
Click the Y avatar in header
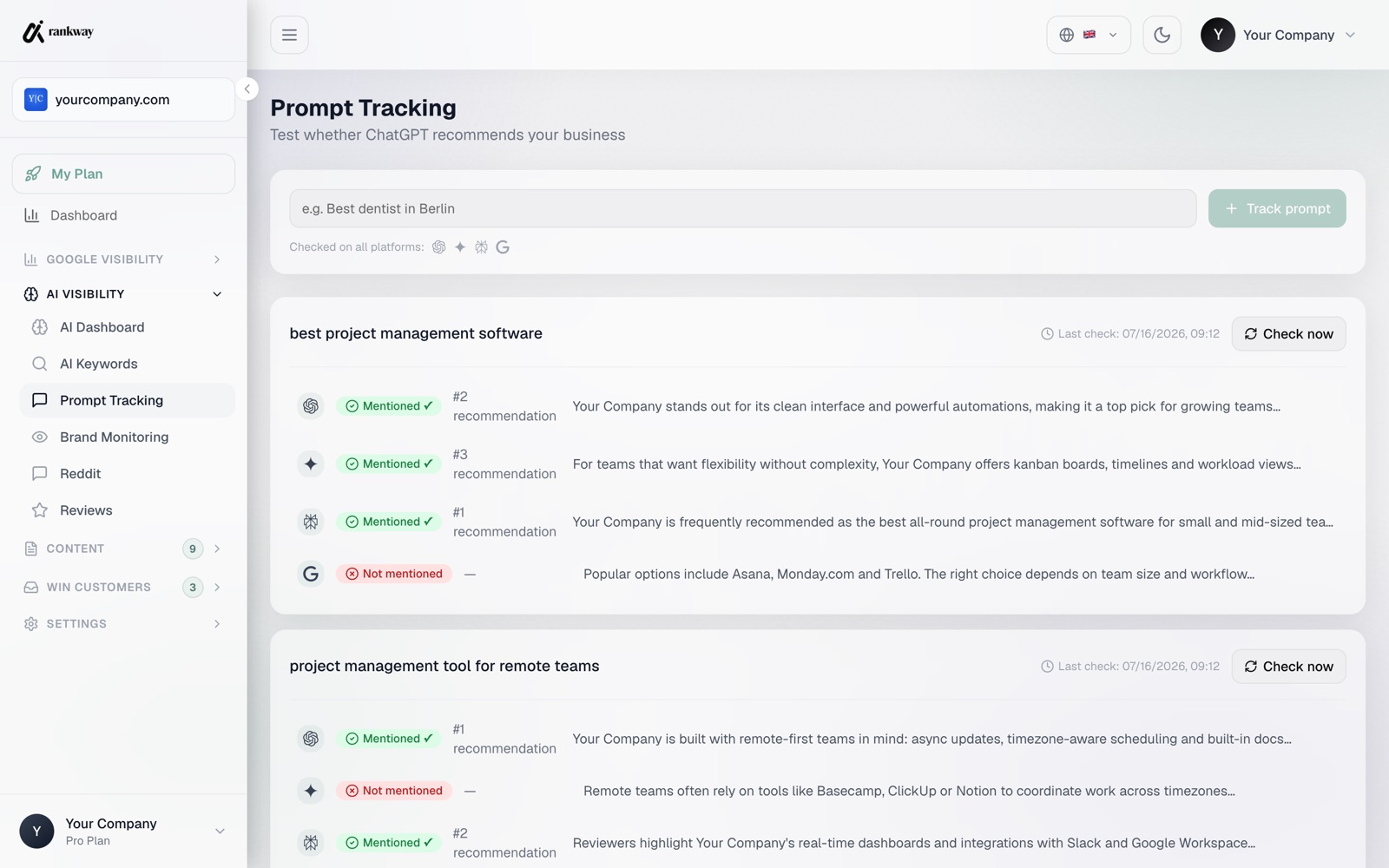1218,35
